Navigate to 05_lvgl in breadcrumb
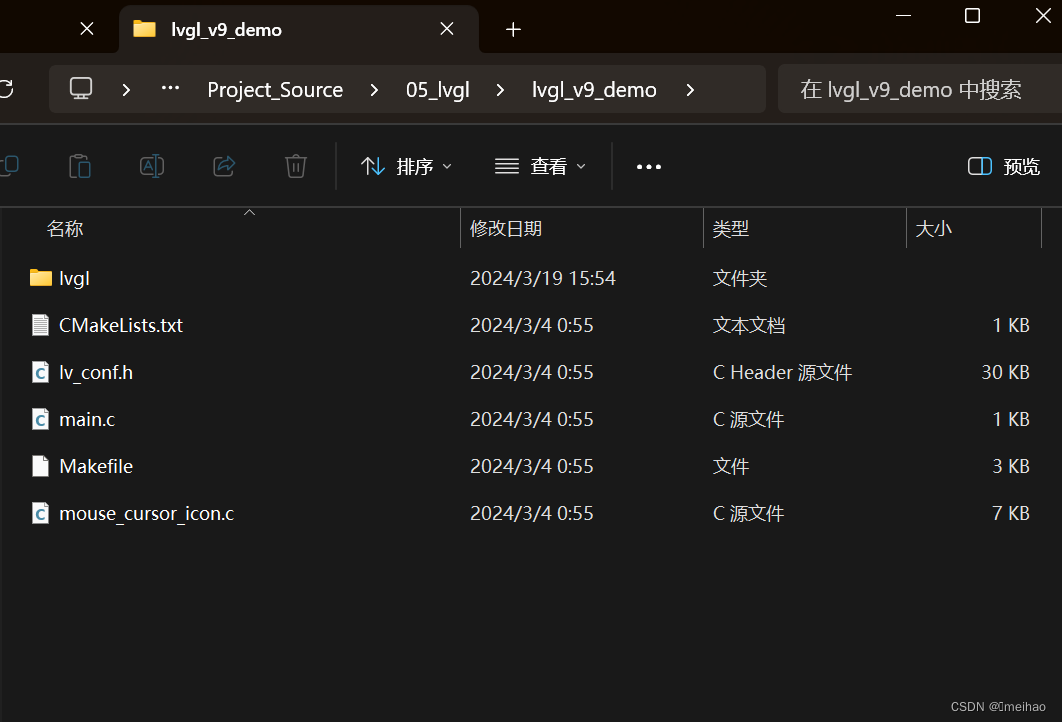 [x=438, y=89]
